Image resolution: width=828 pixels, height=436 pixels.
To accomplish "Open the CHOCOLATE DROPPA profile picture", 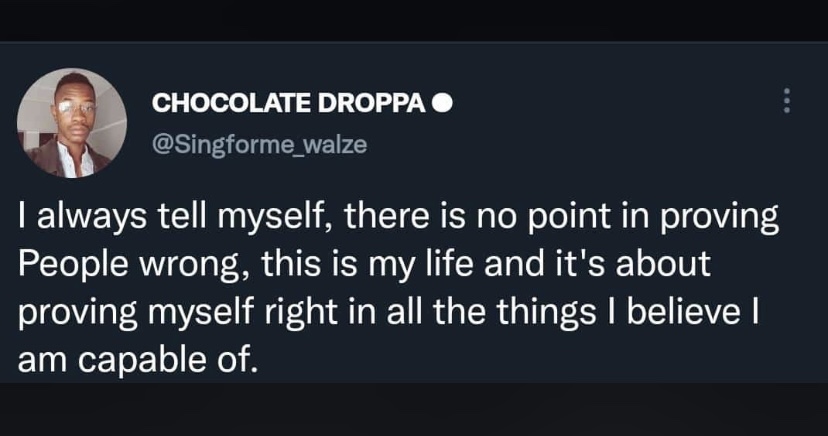I will (72, 123).
